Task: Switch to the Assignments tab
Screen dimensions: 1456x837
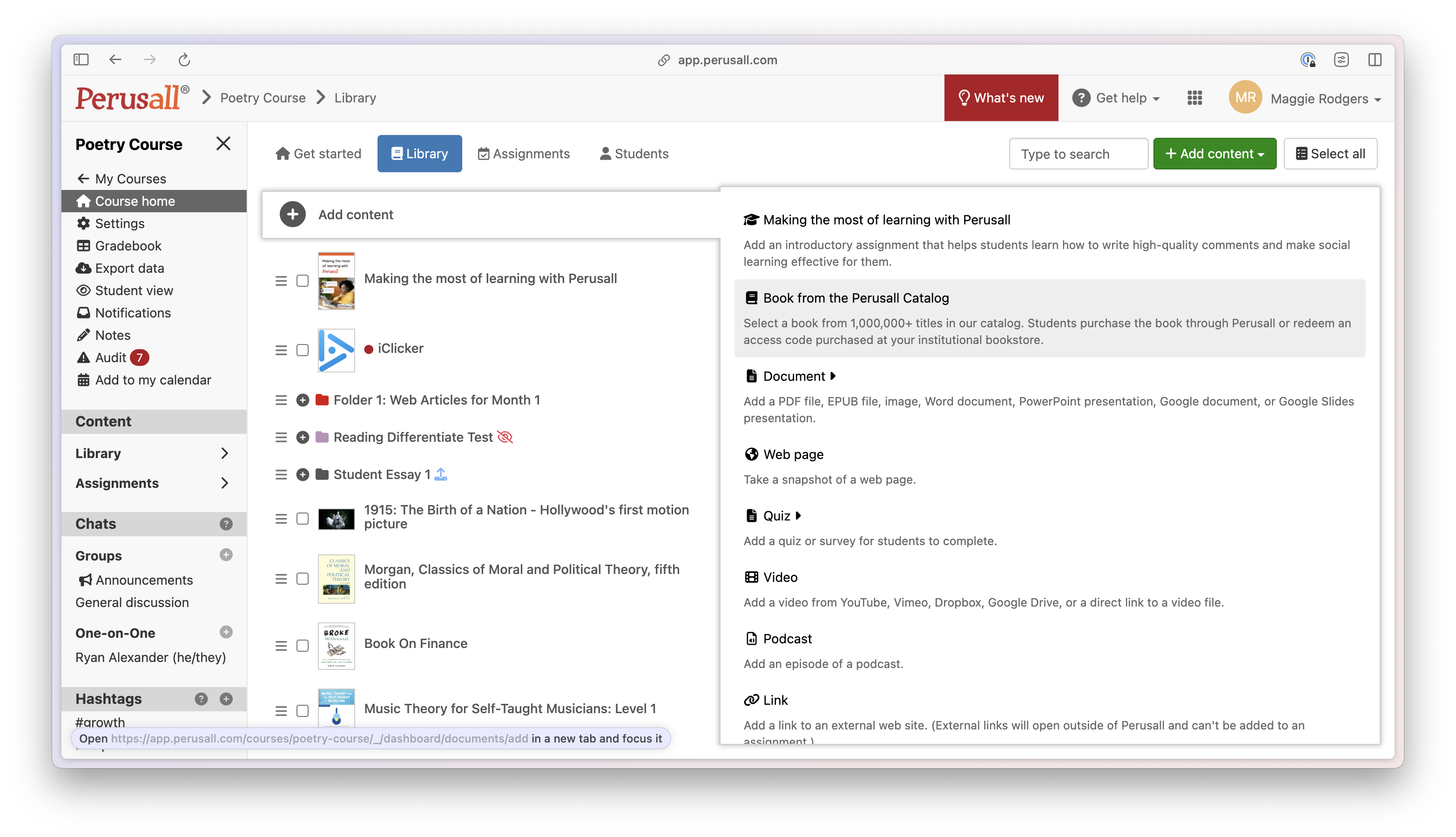Action: [x=524, y=154]
